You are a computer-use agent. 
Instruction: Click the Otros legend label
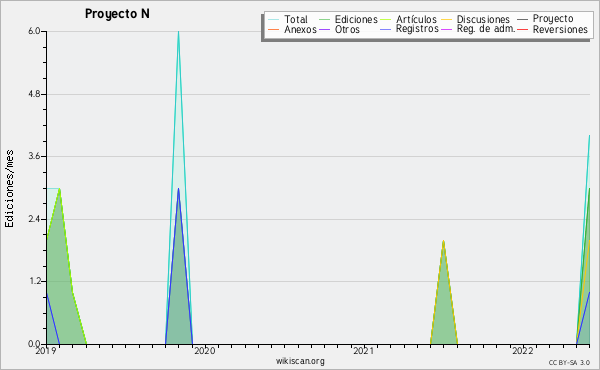click(347, 29)
